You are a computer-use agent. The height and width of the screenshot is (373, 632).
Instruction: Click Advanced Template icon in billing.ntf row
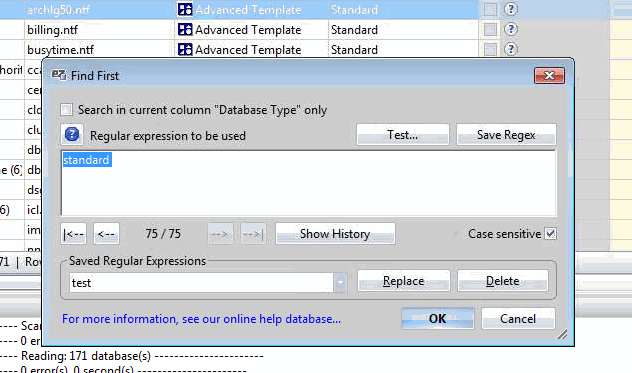click(x=185, y=29)
